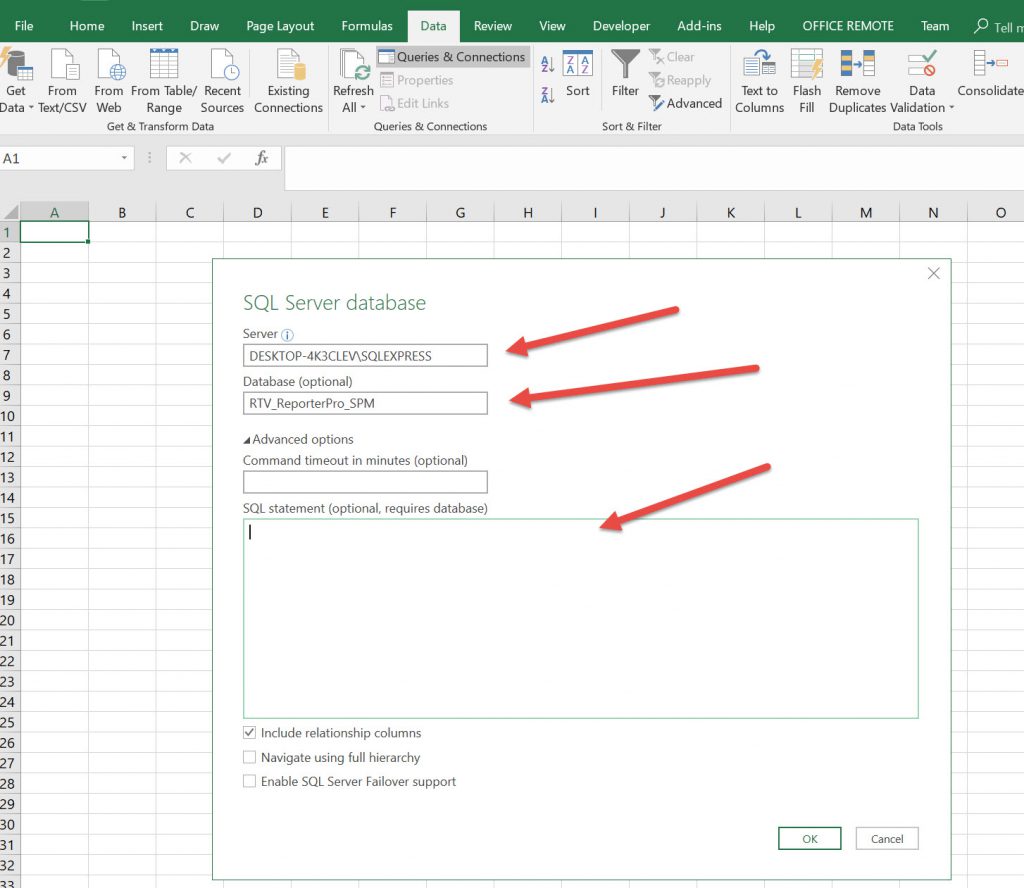Switch to the Formulas tab
This screenshot has width=1024, height=888.
367,26
